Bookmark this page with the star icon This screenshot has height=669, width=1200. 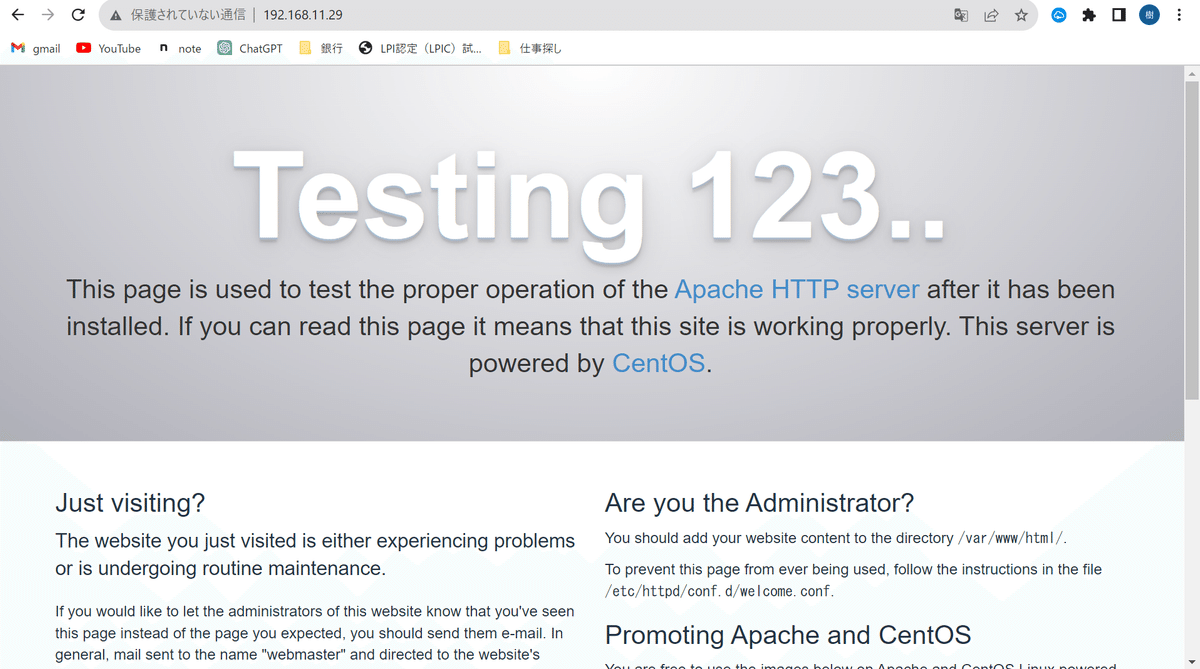click(1021, 15)
